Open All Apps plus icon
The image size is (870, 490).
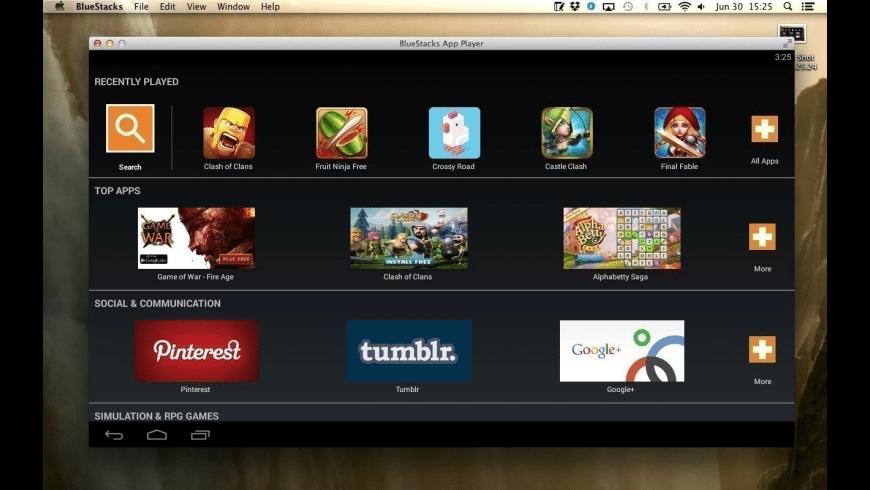pos(765,129)
